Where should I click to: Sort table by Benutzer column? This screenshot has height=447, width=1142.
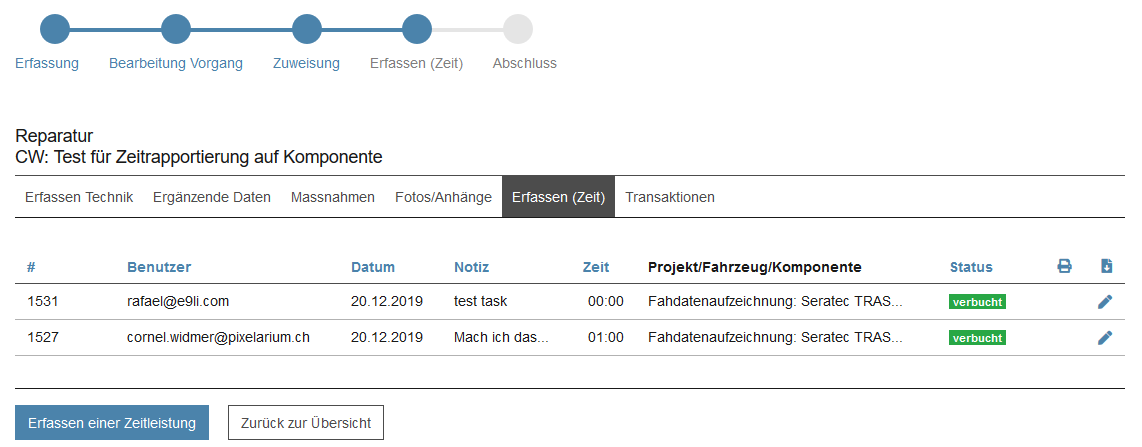159,267
